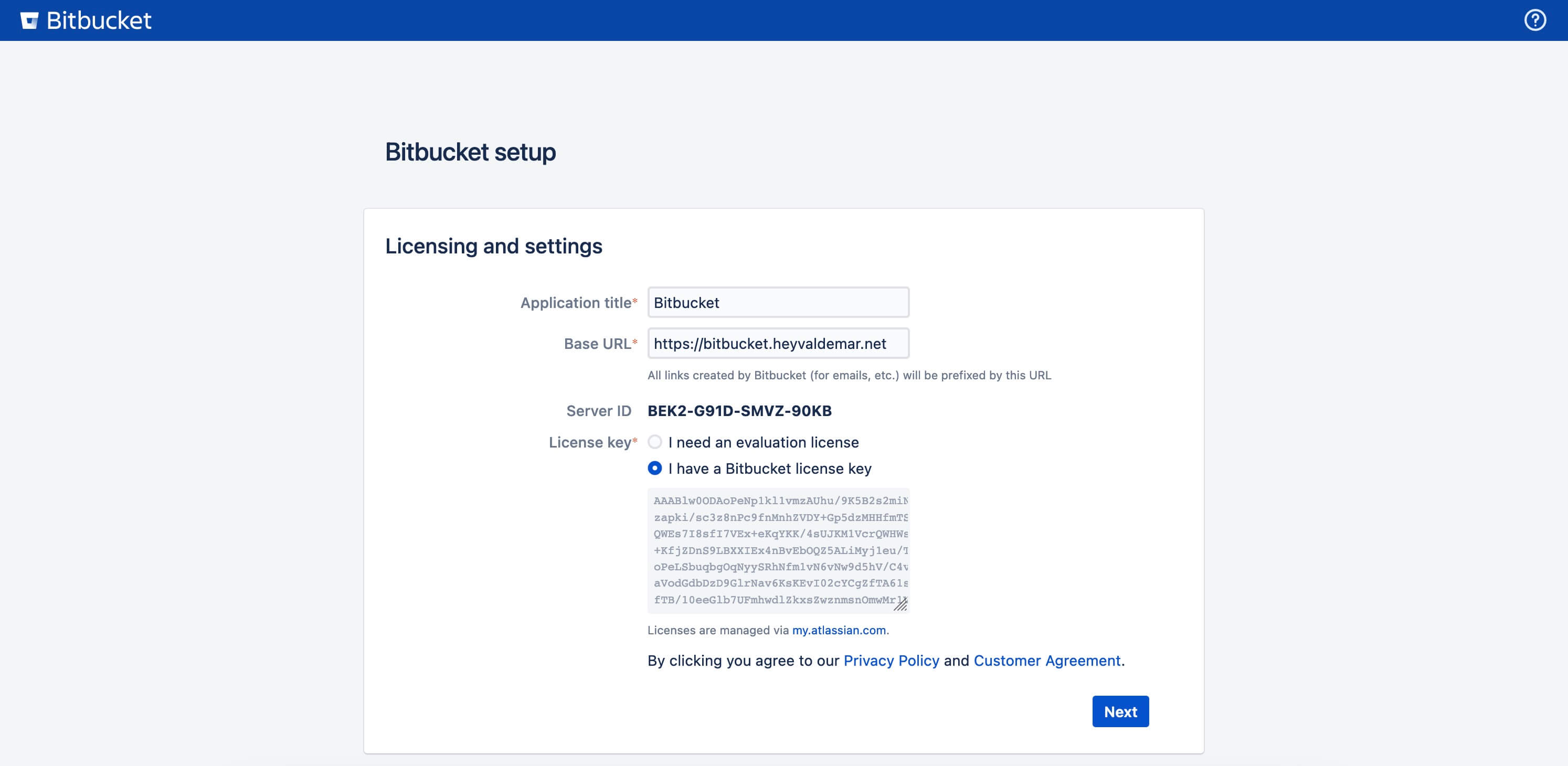Click the Server ID value BEK2-G91D-SMVZ-90KB
1568x766 pixels.
pos(739,411)
